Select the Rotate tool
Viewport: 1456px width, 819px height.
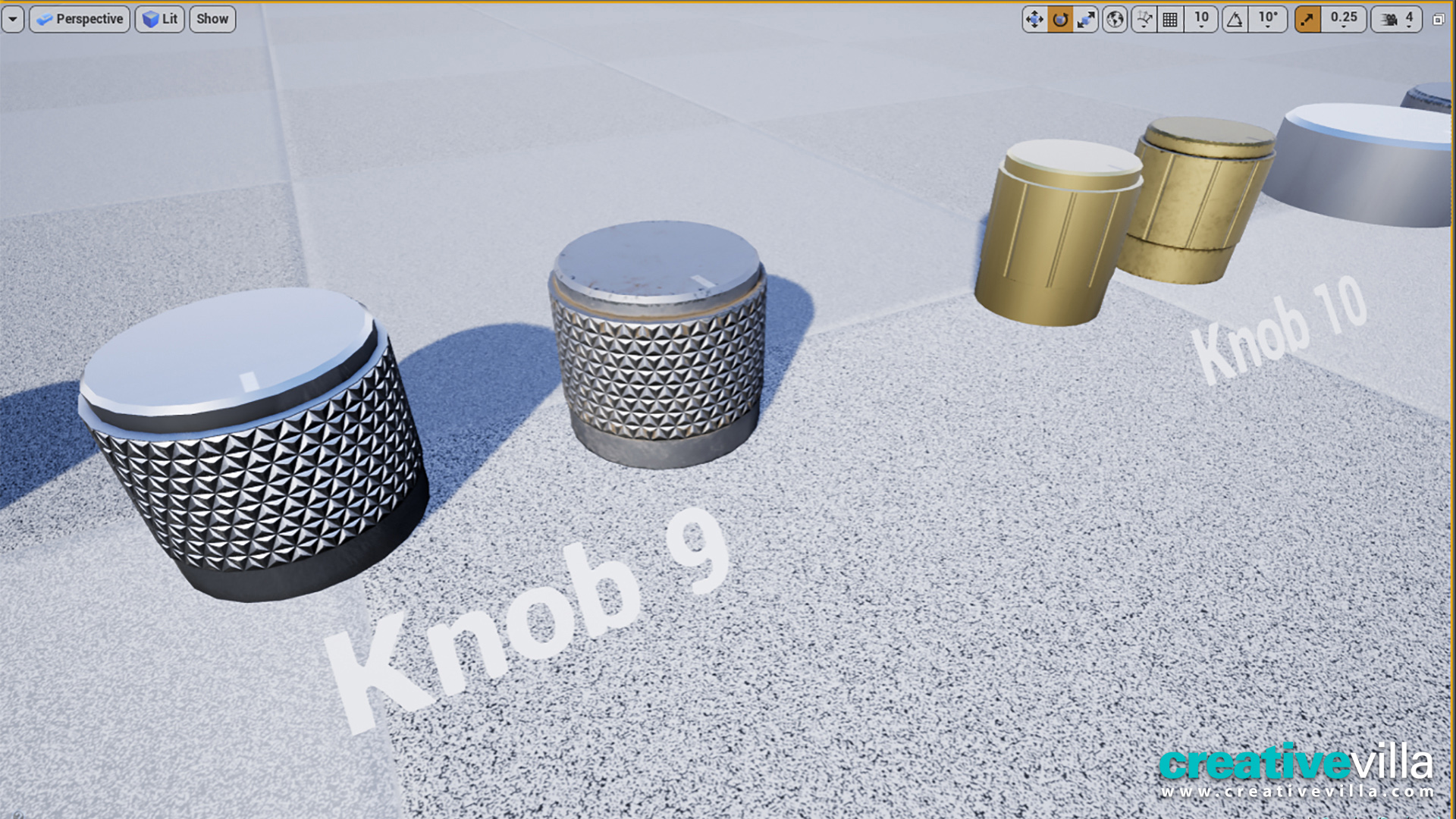coord(1060,20)
